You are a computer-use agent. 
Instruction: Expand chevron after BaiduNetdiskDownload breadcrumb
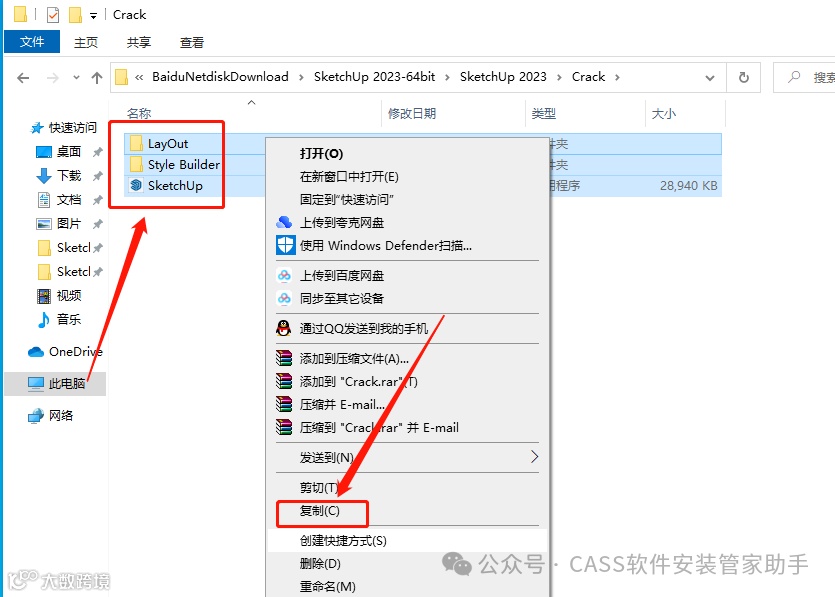(x=301, y=77)
